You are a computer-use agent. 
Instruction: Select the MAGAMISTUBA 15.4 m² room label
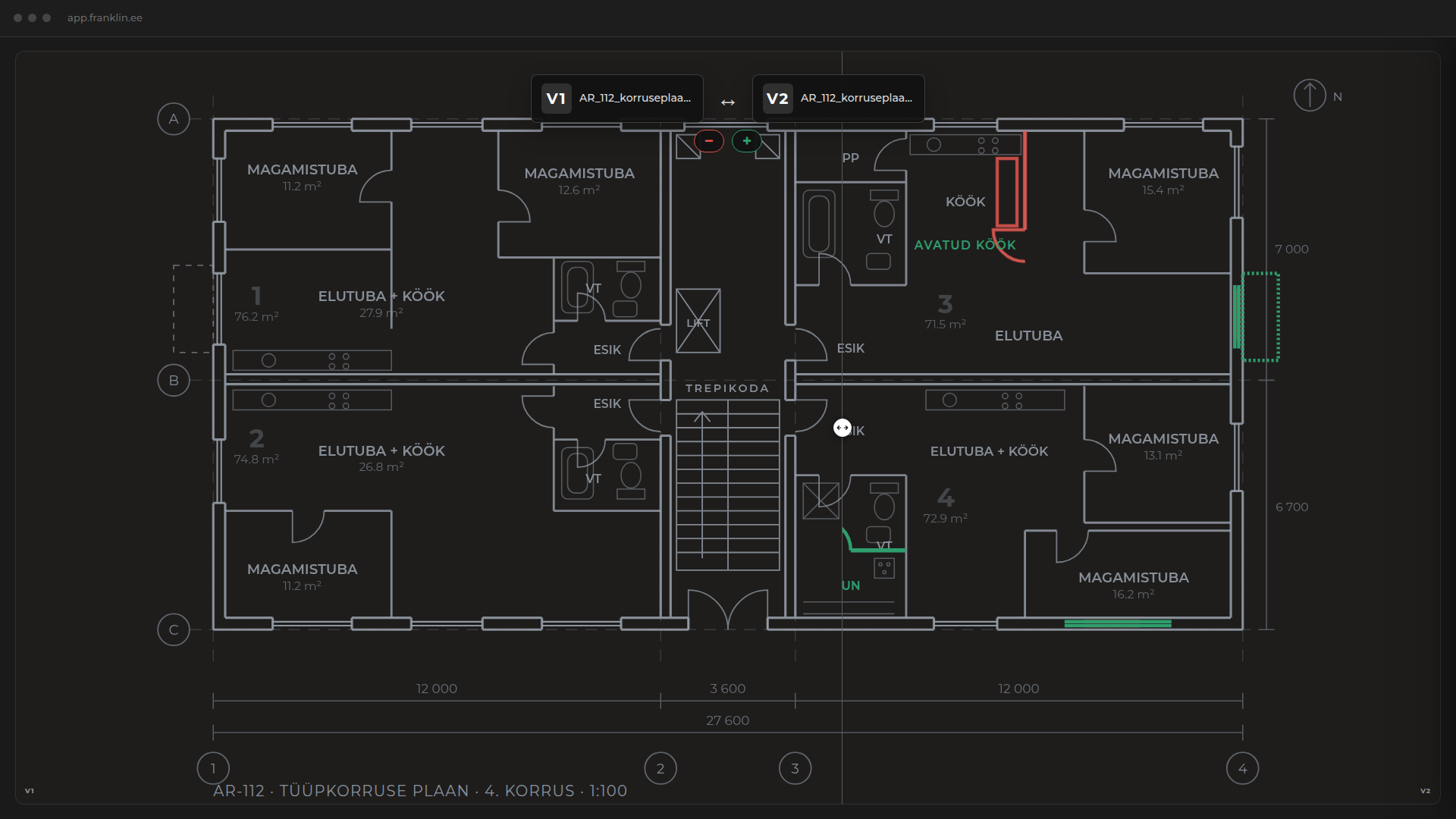click(x=1163, y=181)
